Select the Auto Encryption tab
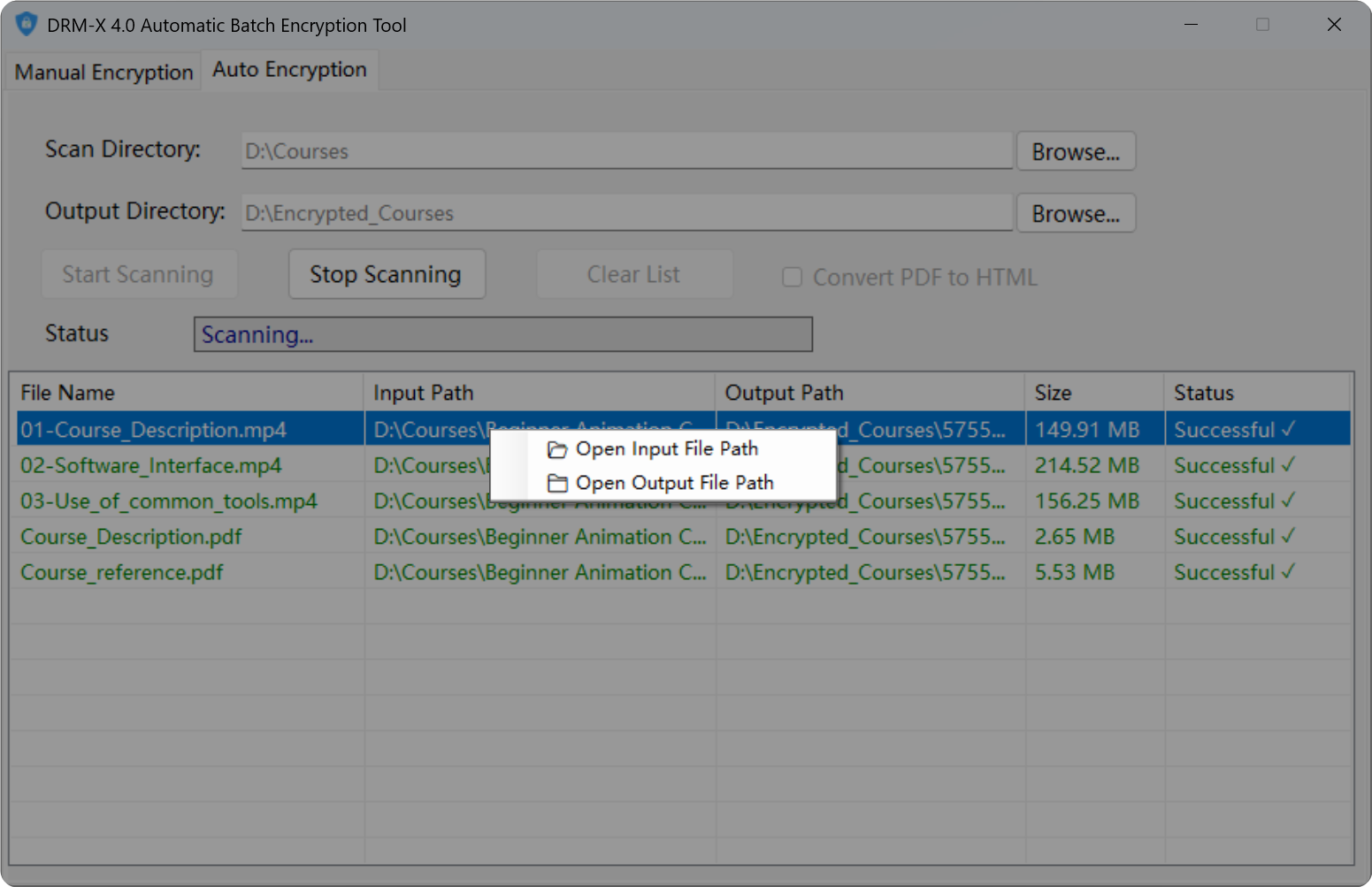The image size is (1372, 887). [289, 70]
